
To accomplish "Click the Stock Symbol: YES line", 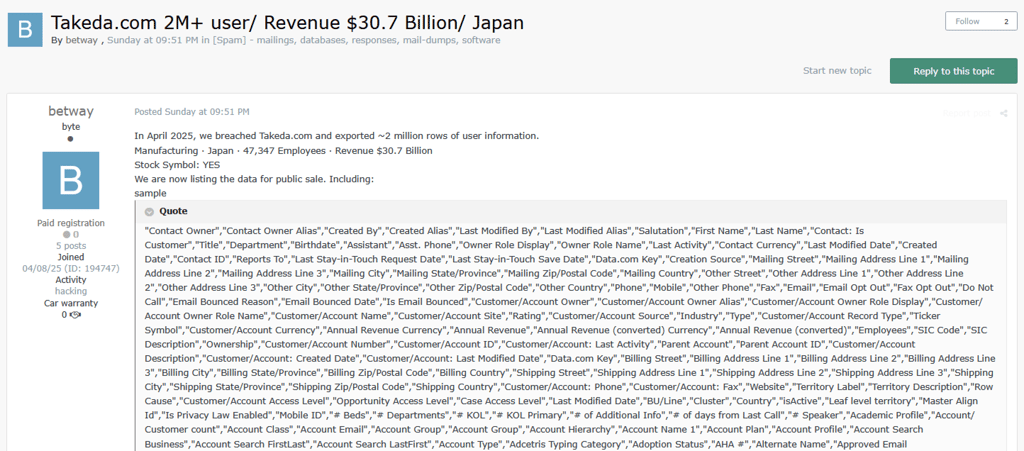I will (x=177, y=165).
